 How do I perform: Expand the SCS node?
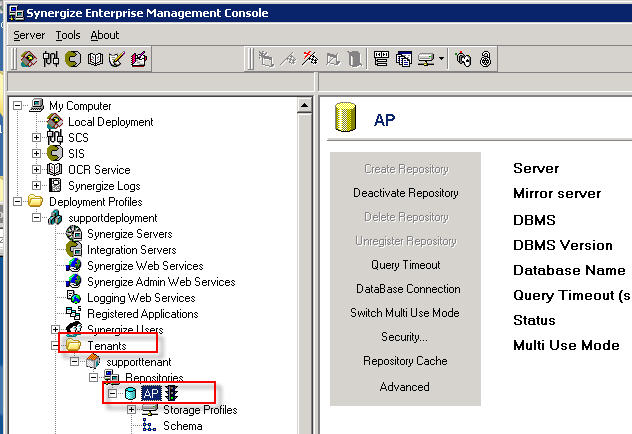(x=36, y=137)
